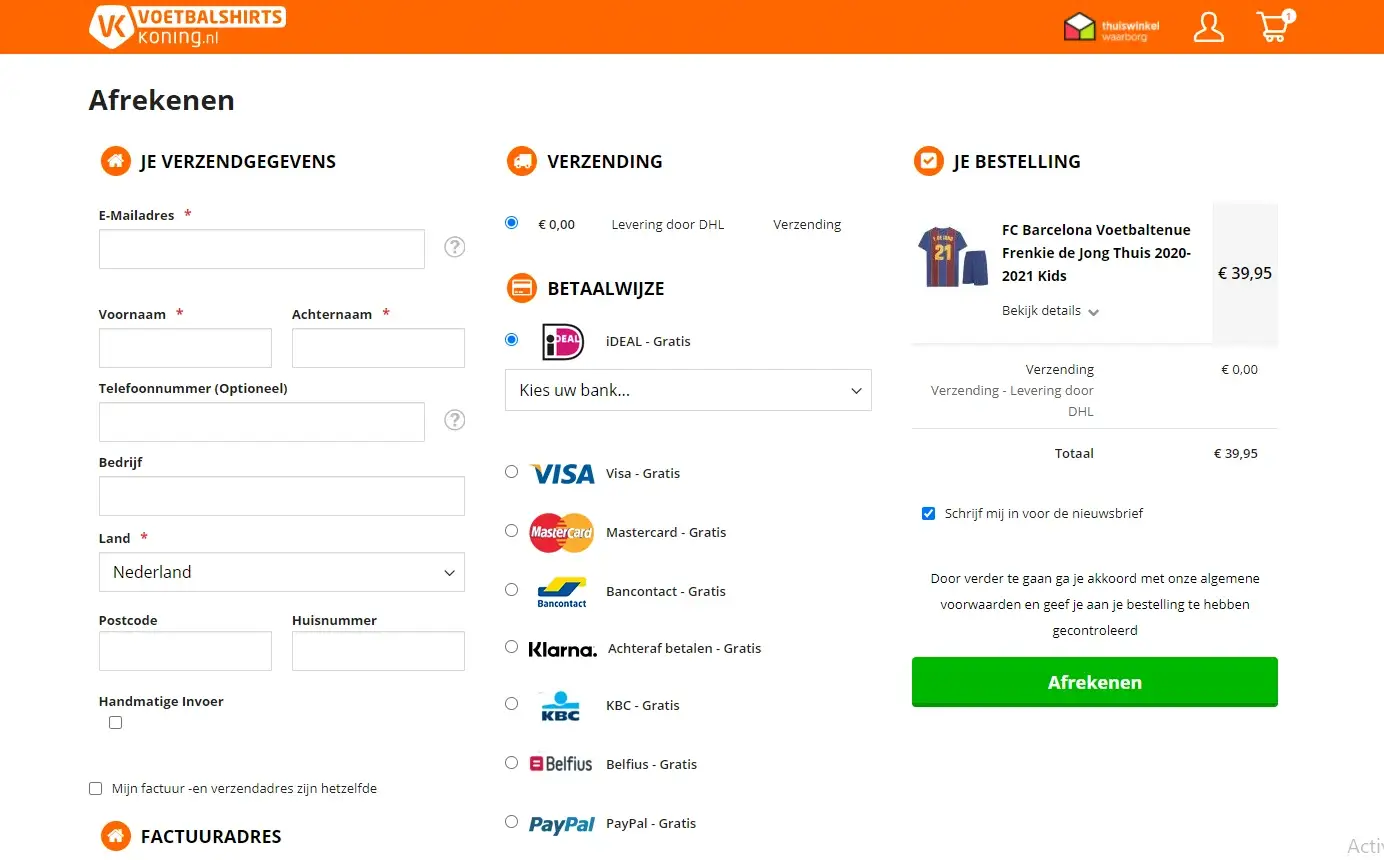1384x860 pixels.
Task: Click inside the Postcode field
Action: (185, 650)
